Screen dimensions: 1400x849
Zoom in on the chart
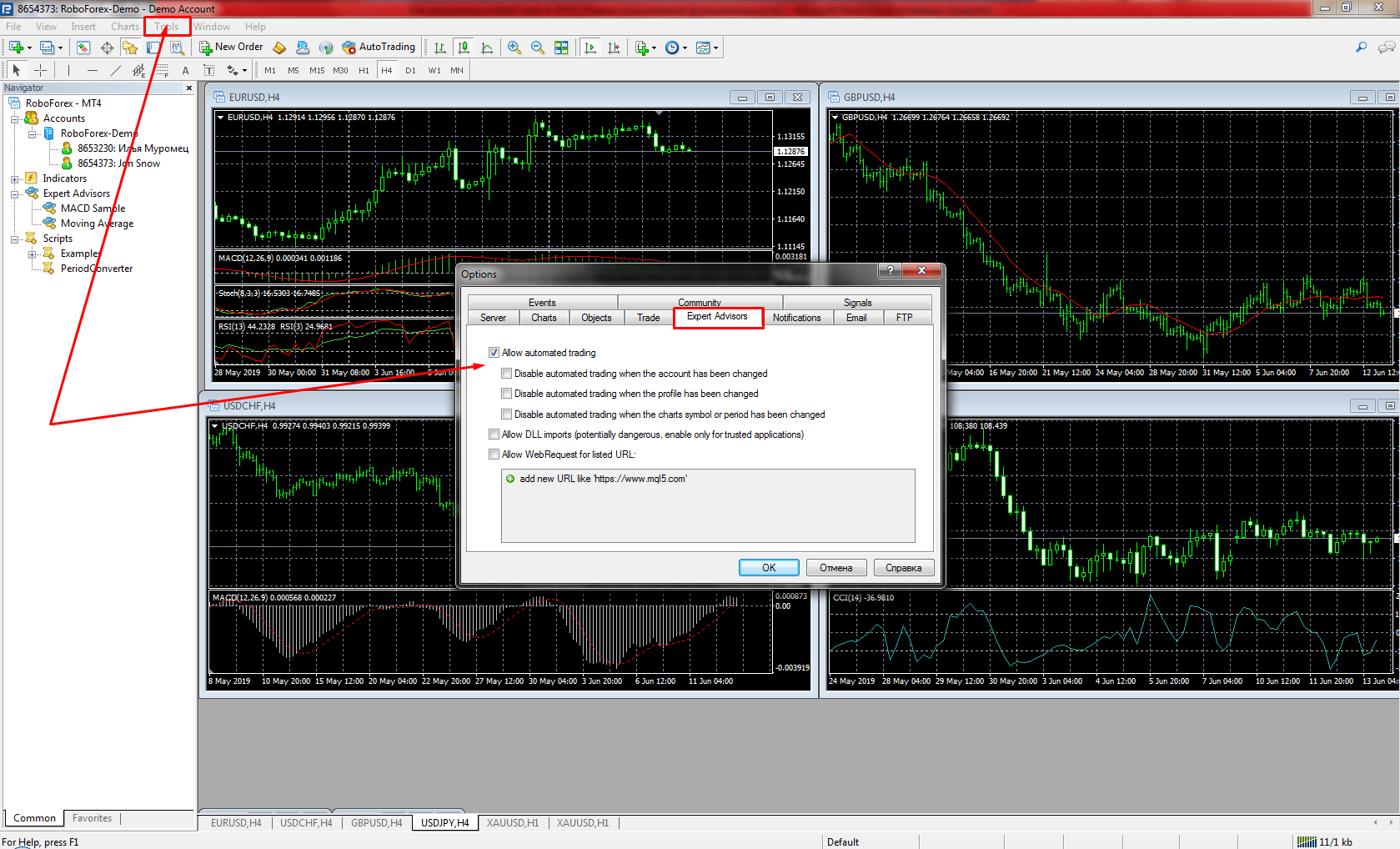pyautogui.click(x=514, y=48)
